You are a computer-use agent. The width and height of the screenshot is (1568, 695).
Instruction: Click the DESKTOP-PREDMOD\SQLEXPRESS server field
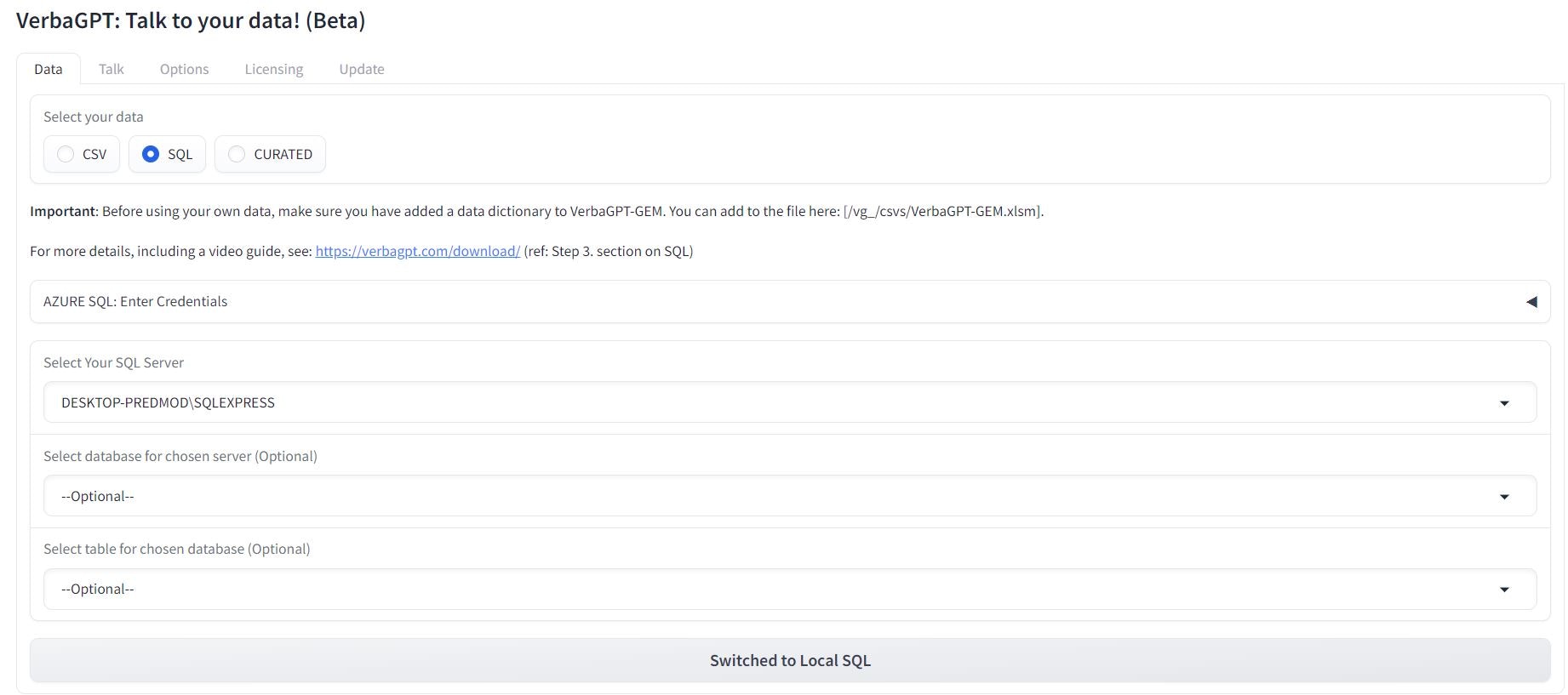[x=790, y=402]
